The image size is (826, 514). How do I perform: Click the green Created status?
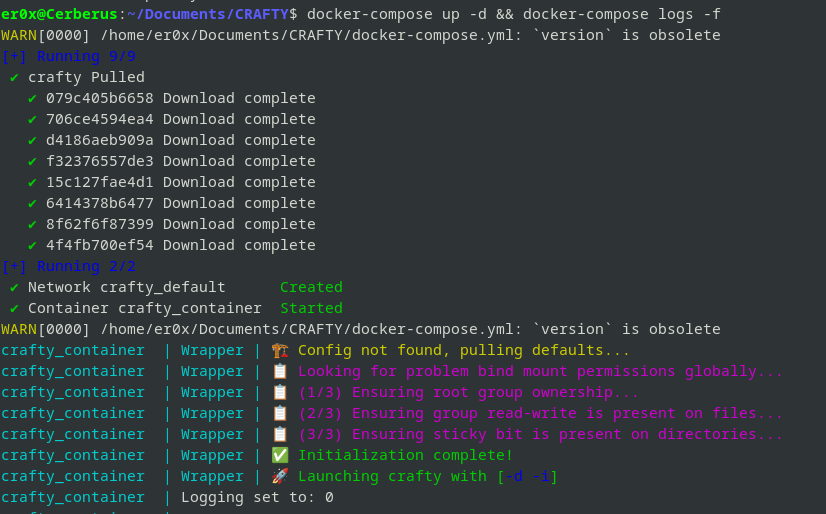tap(311, 288)
